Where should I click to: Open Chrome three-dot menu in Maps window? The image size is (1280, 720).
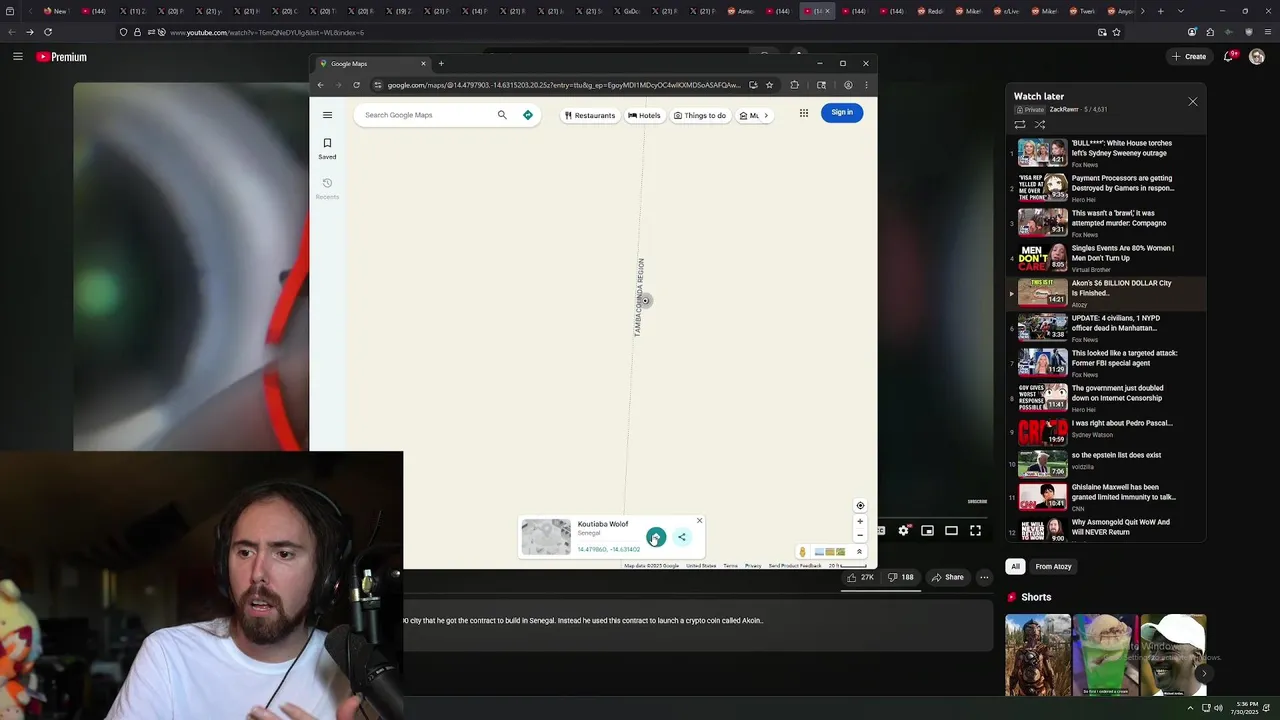click(866, 85)
